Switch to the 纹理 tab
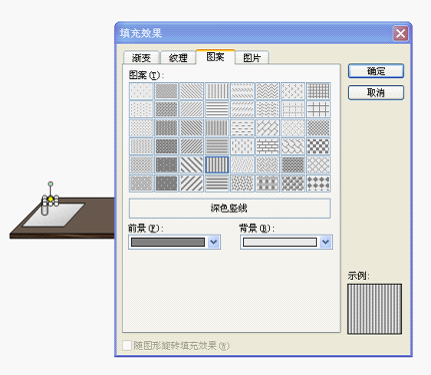The height and width of the screenshot is (375, 431). 178,58
